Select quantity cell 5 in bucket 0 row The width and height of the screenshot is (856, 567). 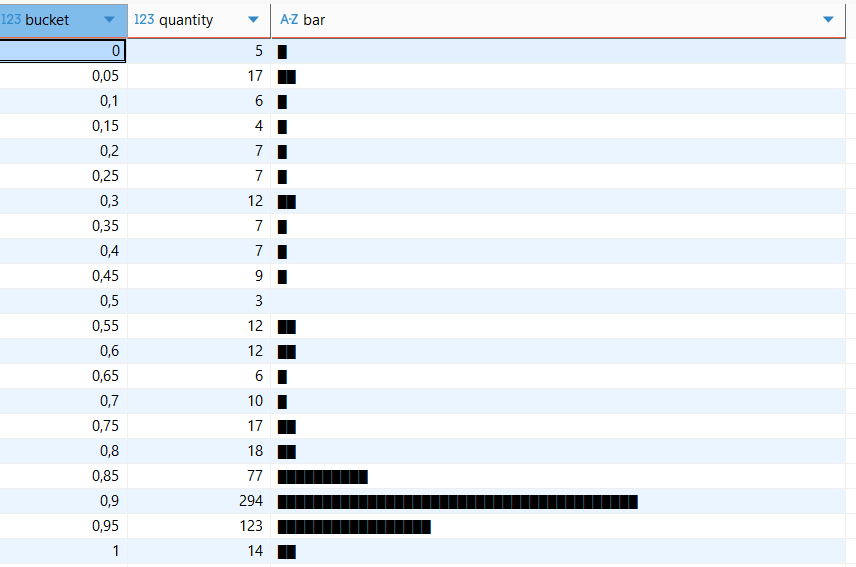199,51
